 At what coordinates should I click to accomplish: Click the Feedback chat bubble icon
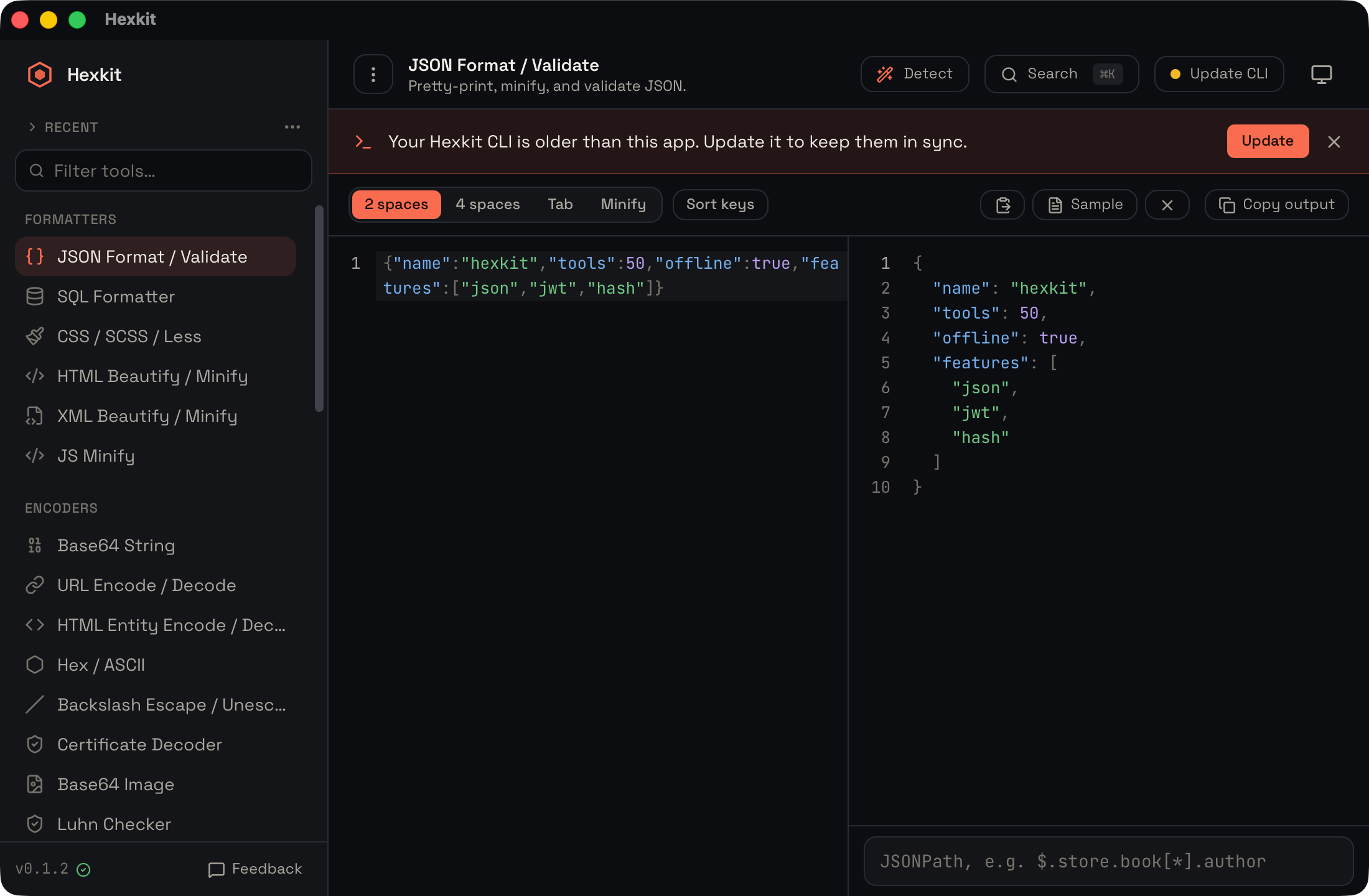coord(216,869)
